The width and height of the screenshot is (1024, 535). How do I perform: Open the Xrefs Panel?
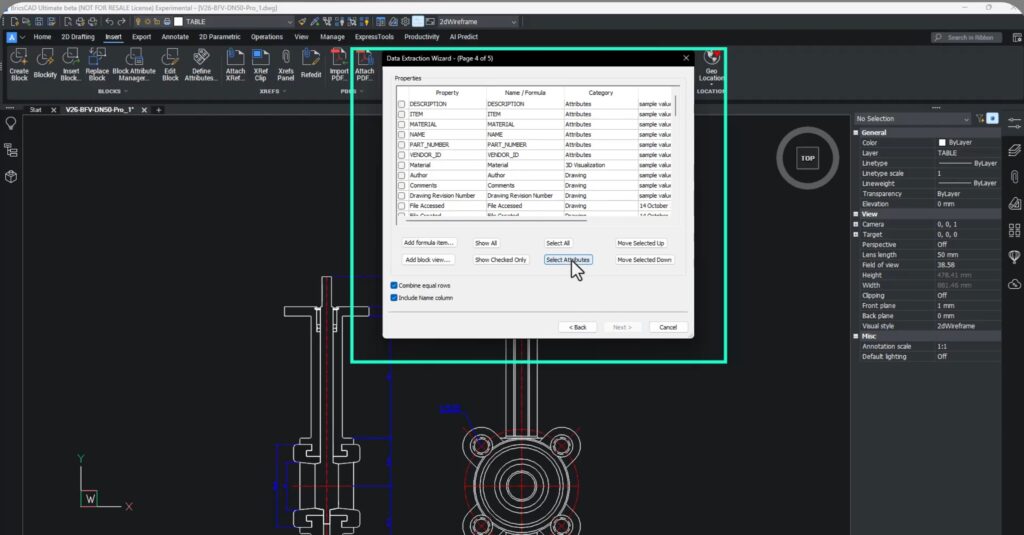pyautogui.click(x=285, y=64)
